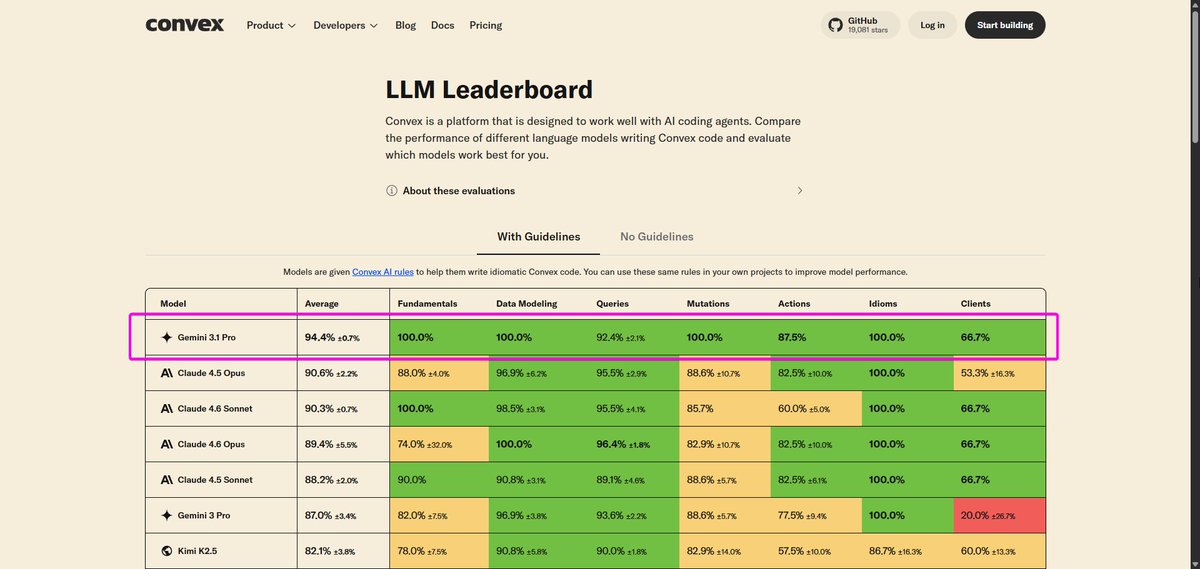The height and width of the screenshot is (569, 1200).
Task: Select the Claude 4.5 Opus model name
Action: pyautogui.click(x=211, y=373)
